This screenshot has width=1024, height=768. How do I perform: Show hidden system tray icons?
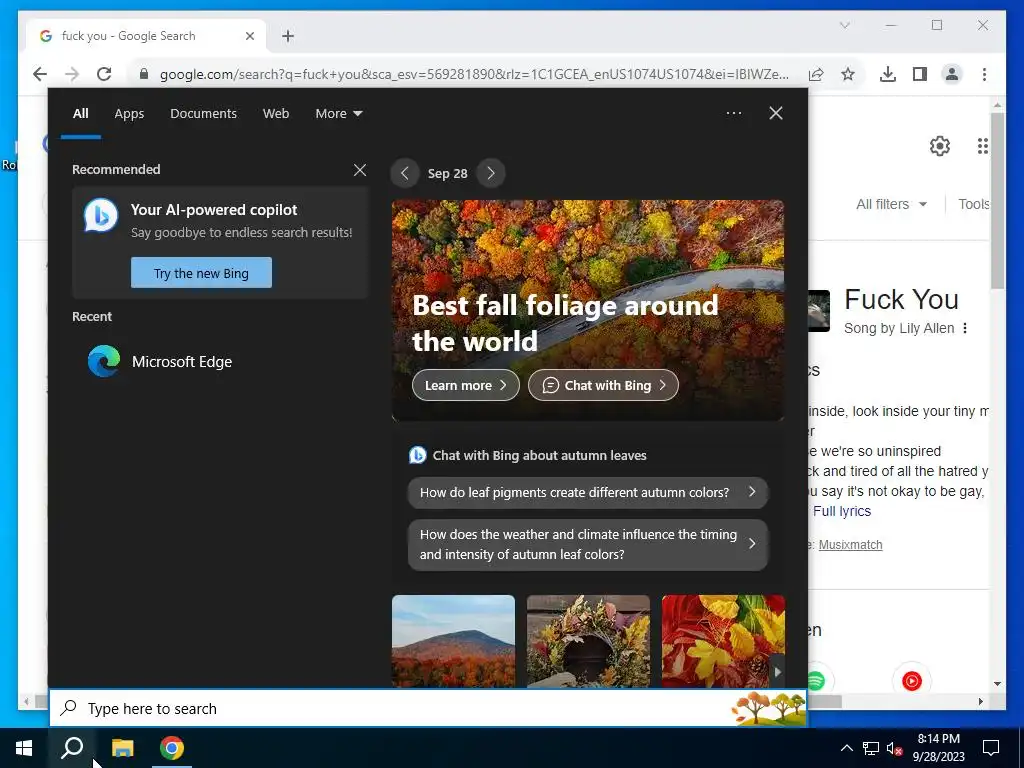(x=846, y=748)
